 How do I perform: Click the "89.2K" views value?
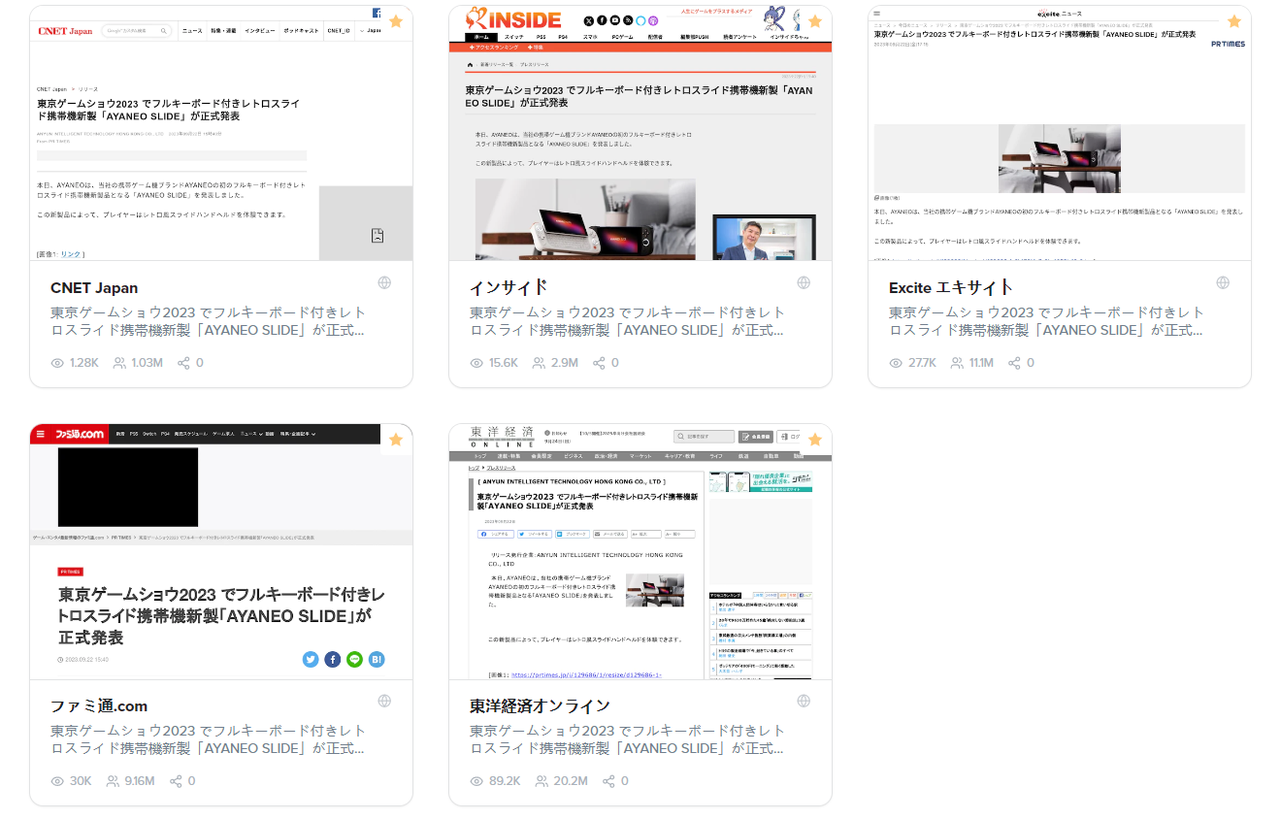(x=505, y=781)
